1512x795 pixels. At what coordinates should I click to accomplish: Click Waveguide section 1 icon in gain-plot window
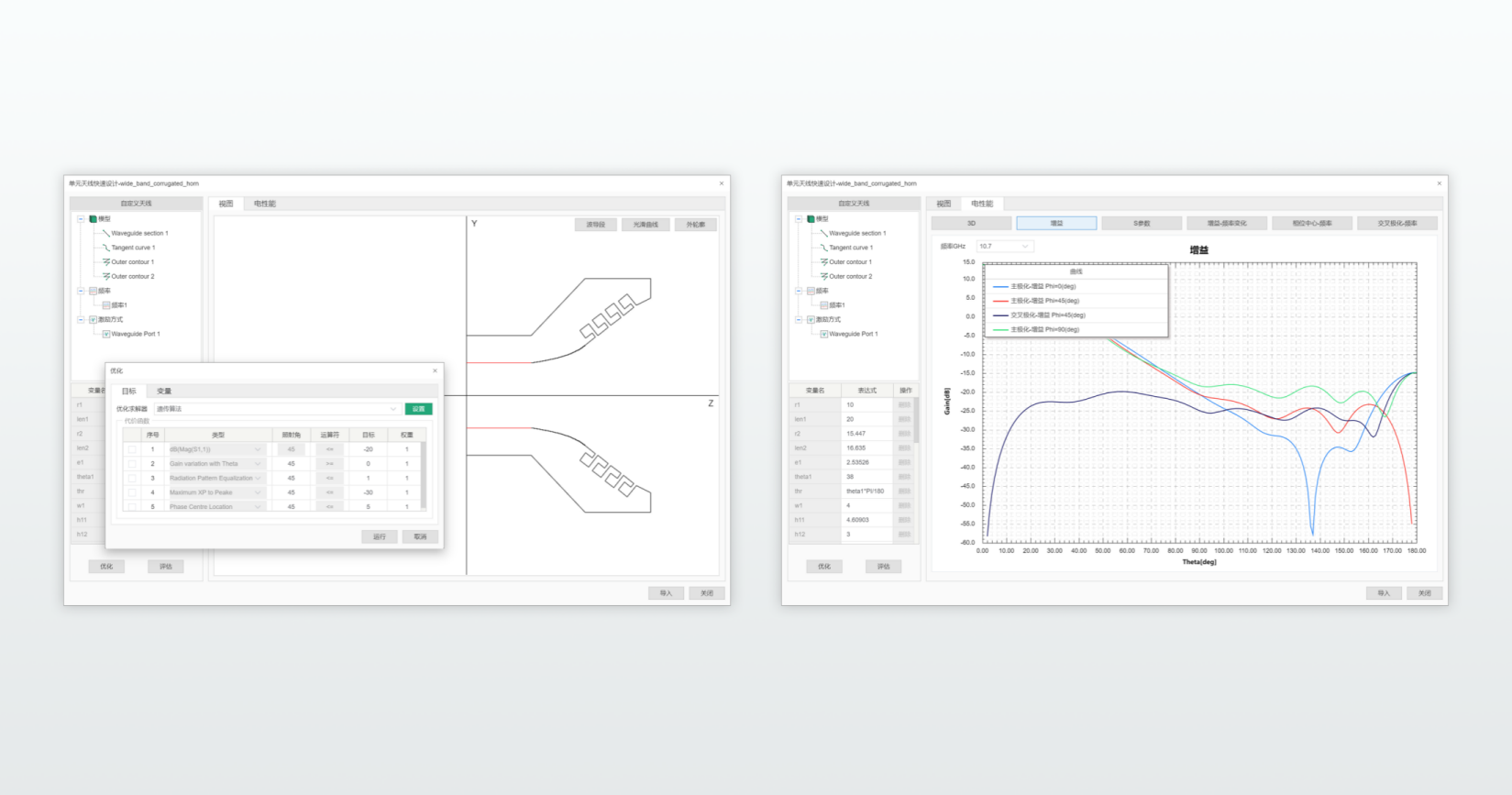point(823,233)
